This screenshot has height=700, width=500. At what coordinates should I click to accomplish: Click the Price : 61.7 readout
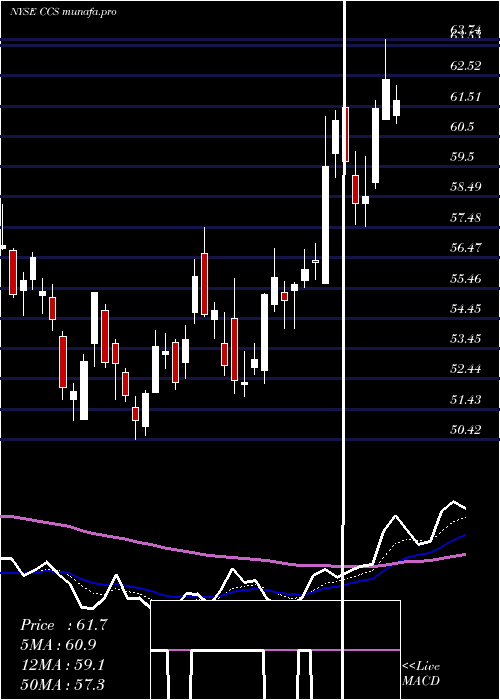[x=64, y=625]
